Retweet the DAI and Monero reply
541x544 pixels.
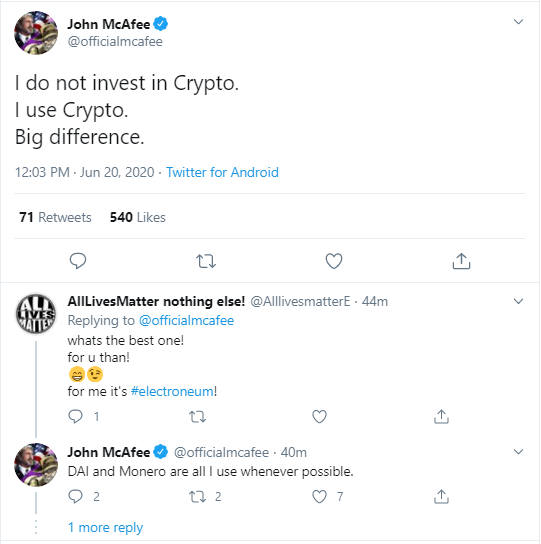point(197,496)
